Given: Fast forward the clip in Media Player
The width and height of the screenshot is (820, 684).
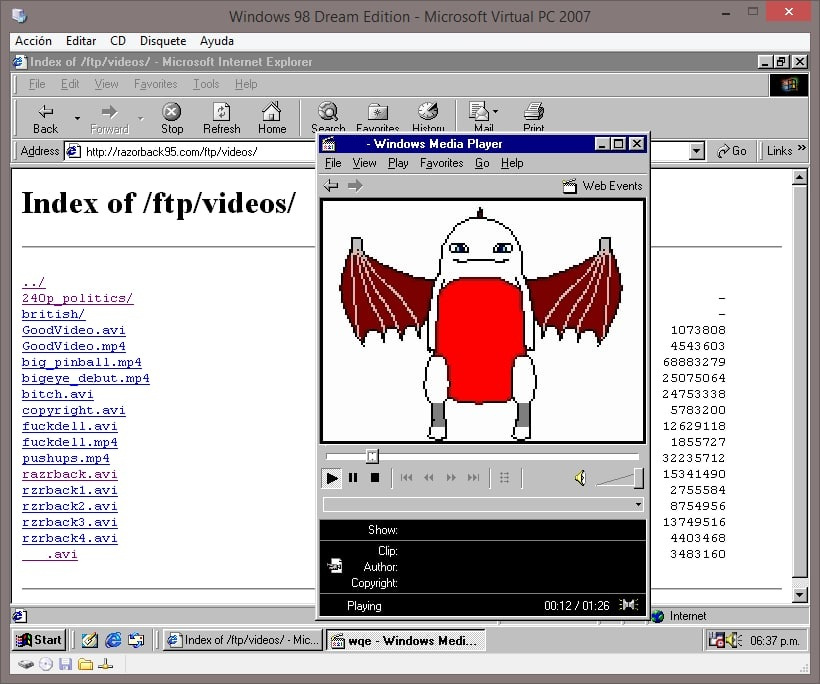Looking at the screenshot, I should 451,477.
